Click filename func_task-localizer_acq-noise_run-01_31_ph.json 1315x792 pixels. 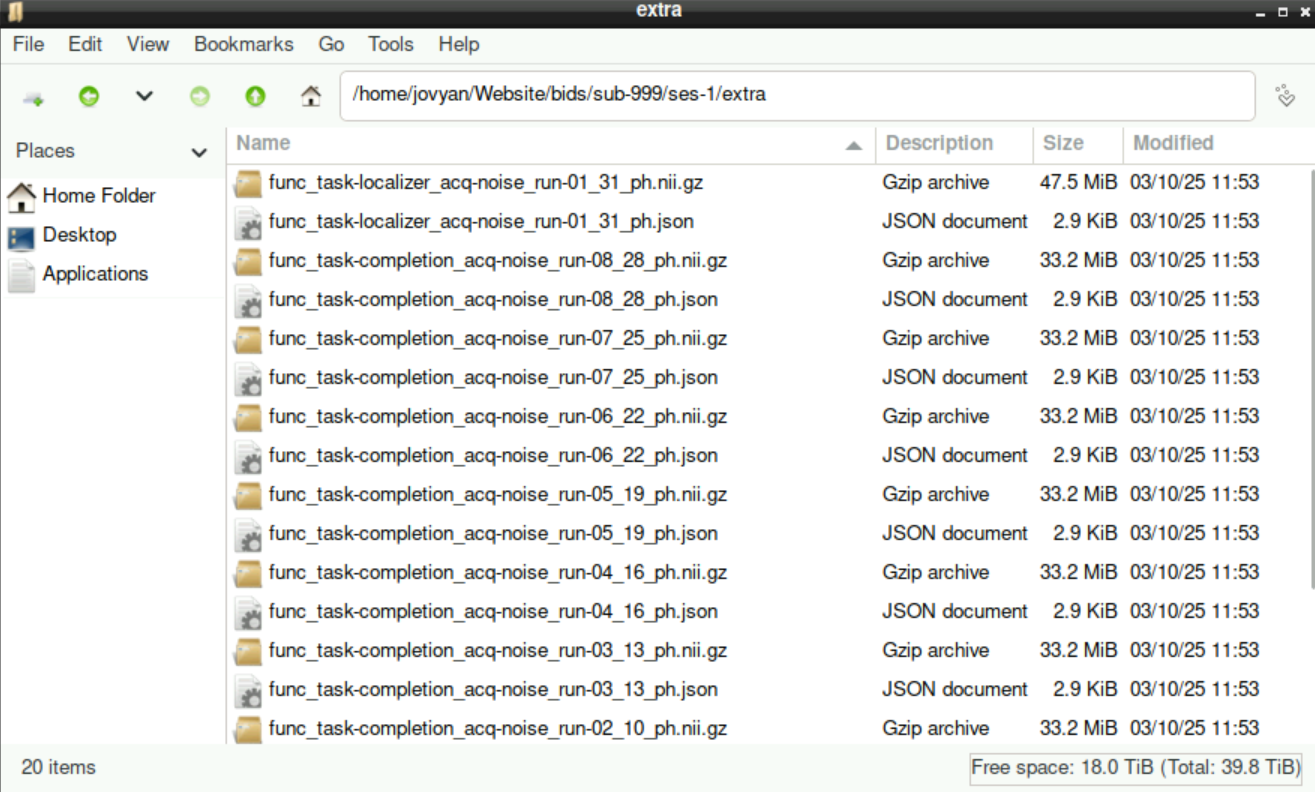[x=481, y=222]
